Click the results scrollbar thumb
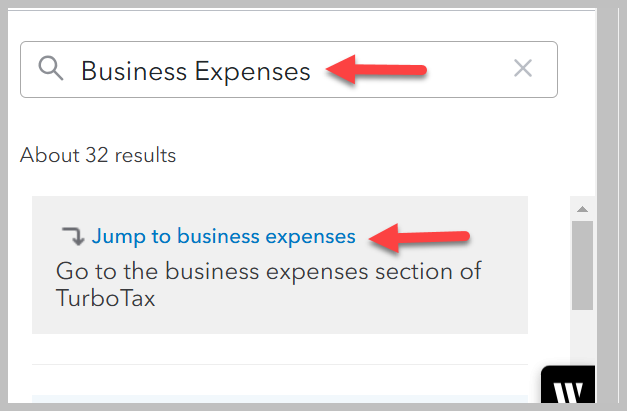The image size is (627, 411). coord(582,265)
